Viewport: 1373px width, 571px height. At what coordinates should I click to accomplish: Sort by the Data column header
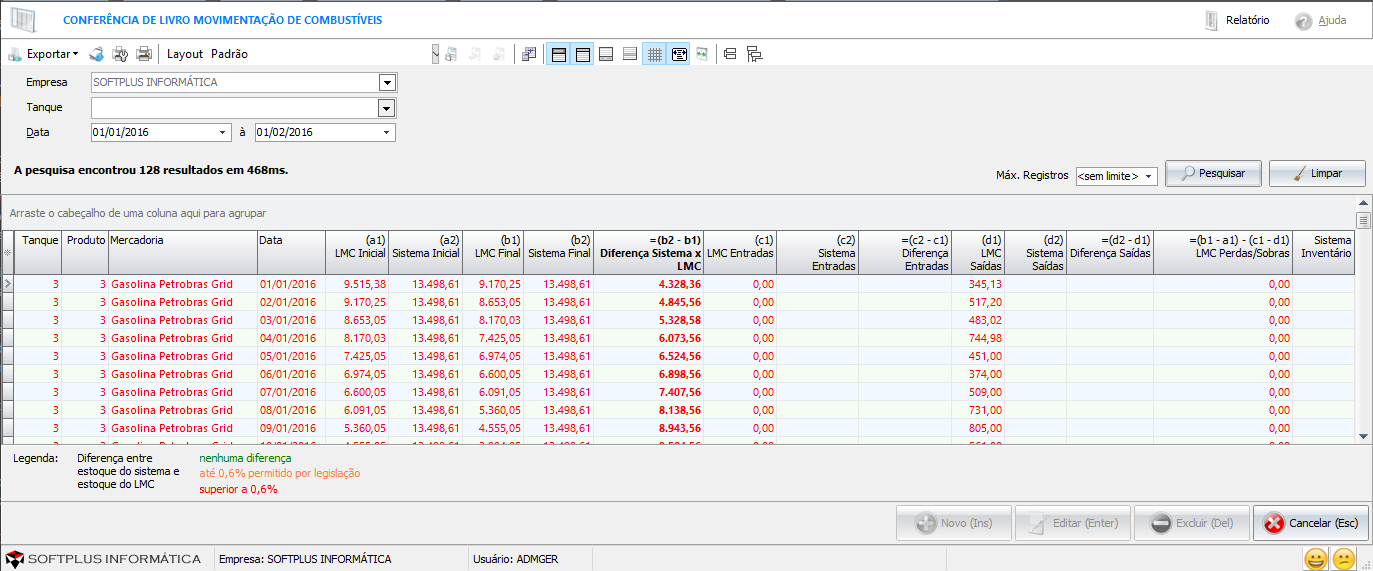coord(291,253)
